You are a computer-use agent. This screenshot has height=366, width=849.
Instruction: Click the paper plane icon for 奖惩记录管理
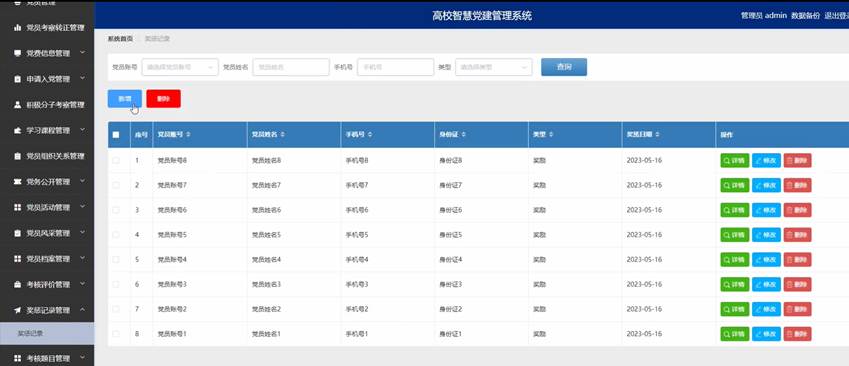(17, 310)
